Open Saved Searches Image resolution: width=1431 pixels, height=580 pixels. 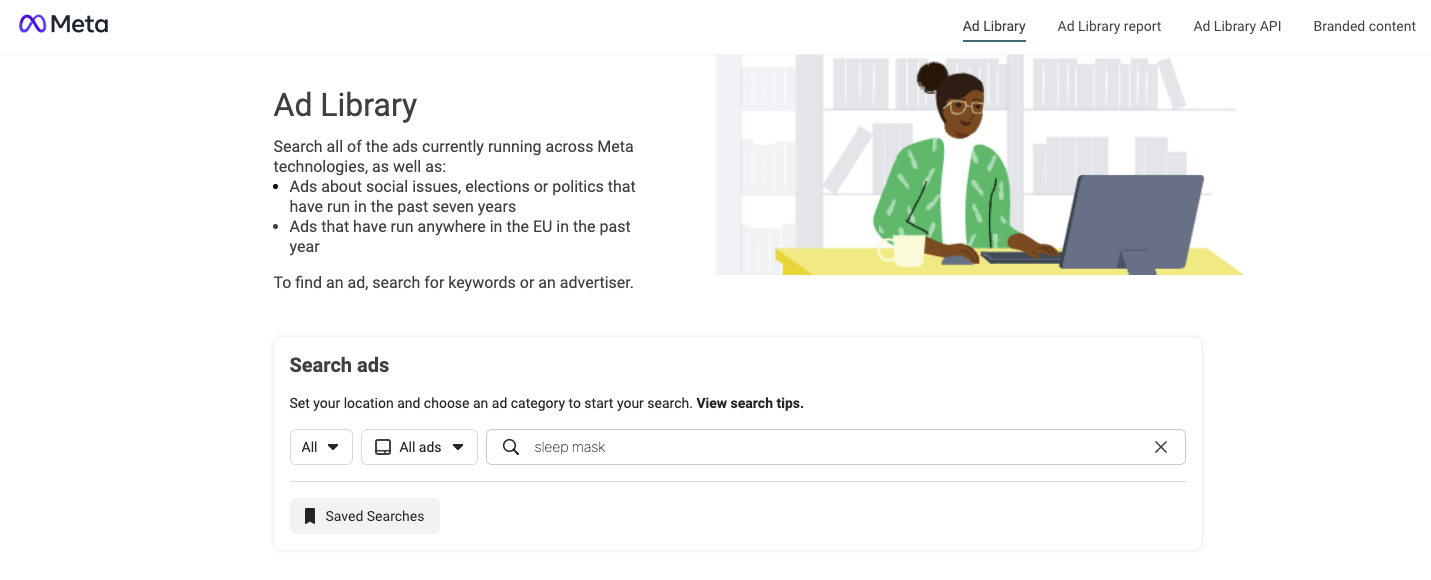pos(364,515)
